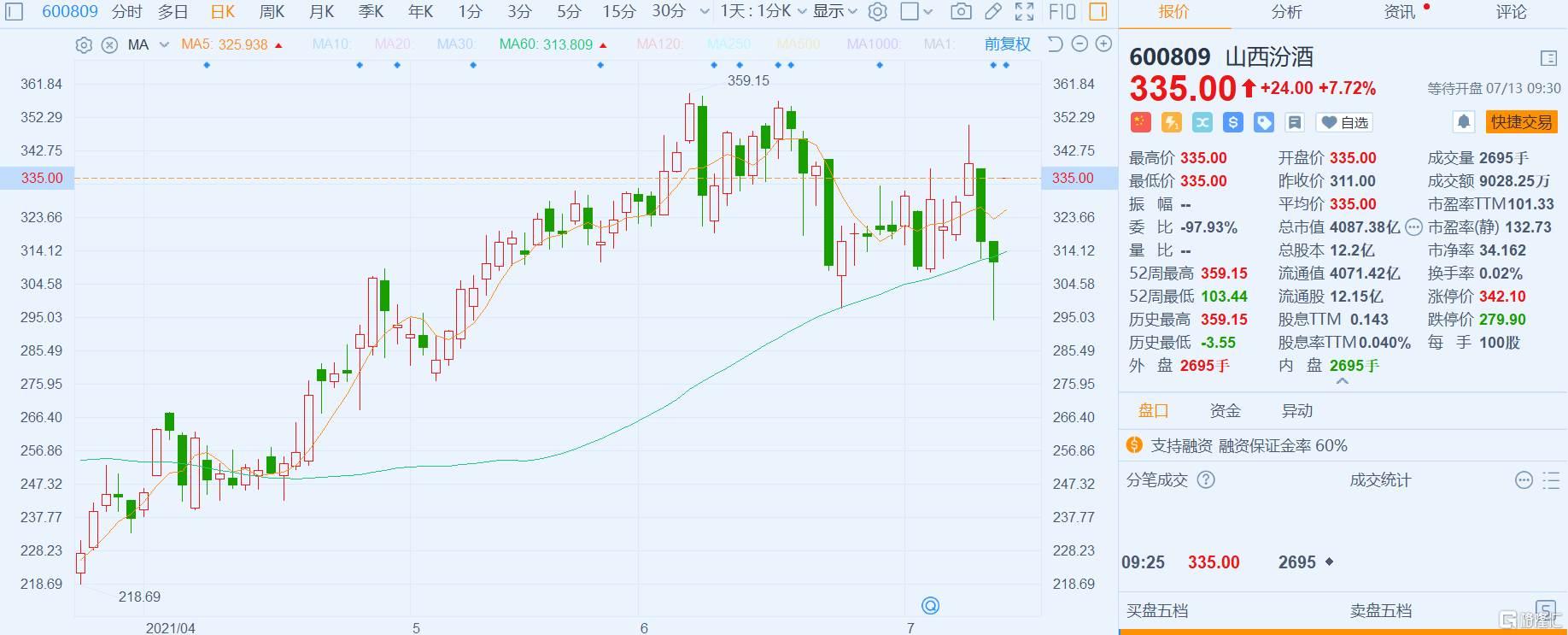Viewport: 1568px width, 635px height.
Task: Toggle the orange right panel layout icon
Action: 1098,12
